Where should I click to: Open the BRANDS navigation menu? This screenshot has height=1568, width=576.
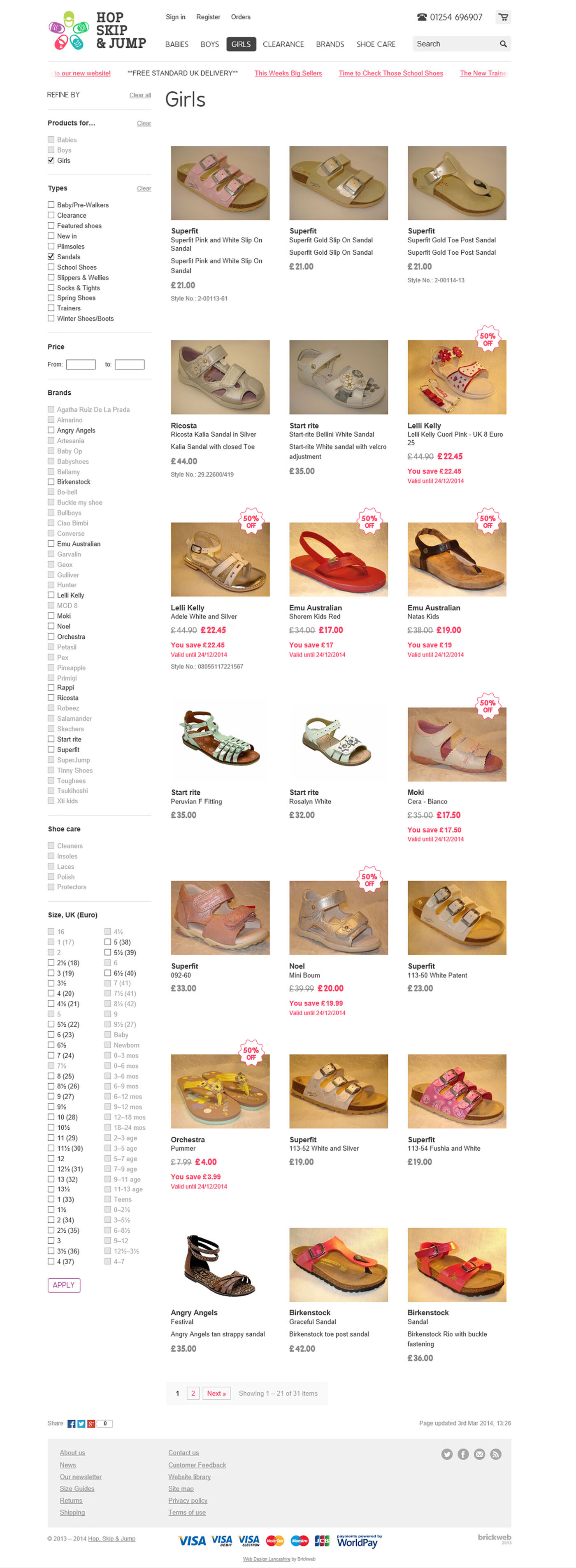click(330, 44)
